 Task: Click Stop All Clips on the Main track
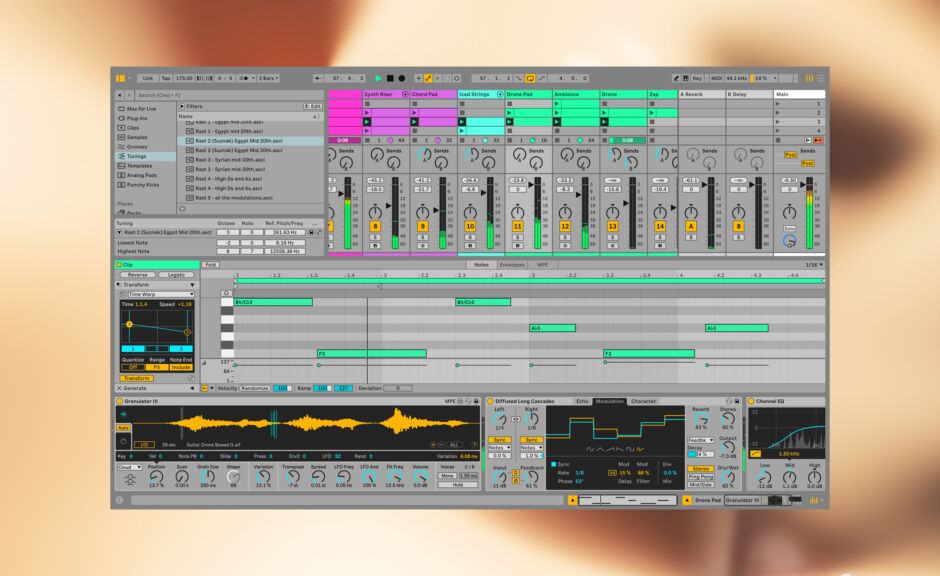coord(779,142)
